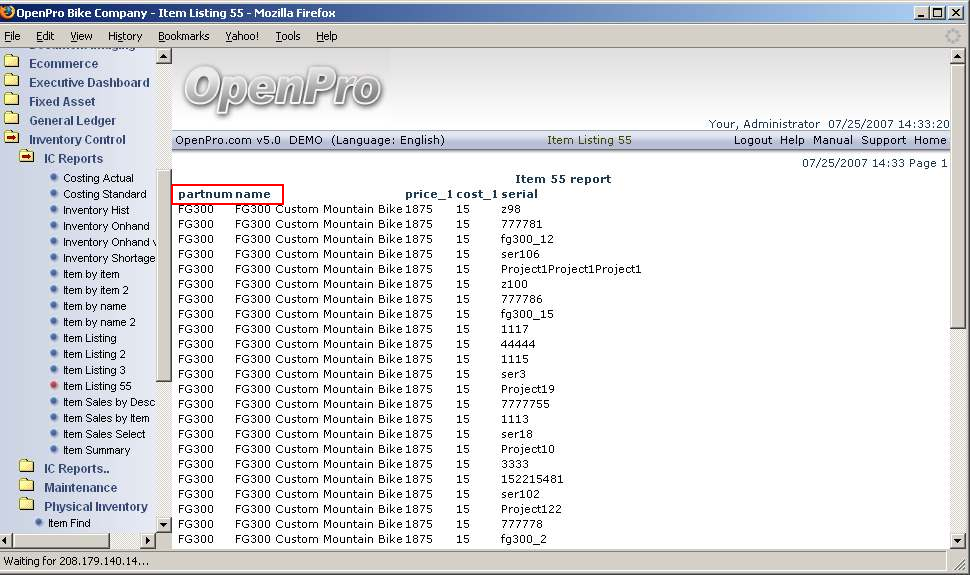Click the bullet beside Item Listing 55
Viewport: 970px width, 575px height.
click(54, 386)
